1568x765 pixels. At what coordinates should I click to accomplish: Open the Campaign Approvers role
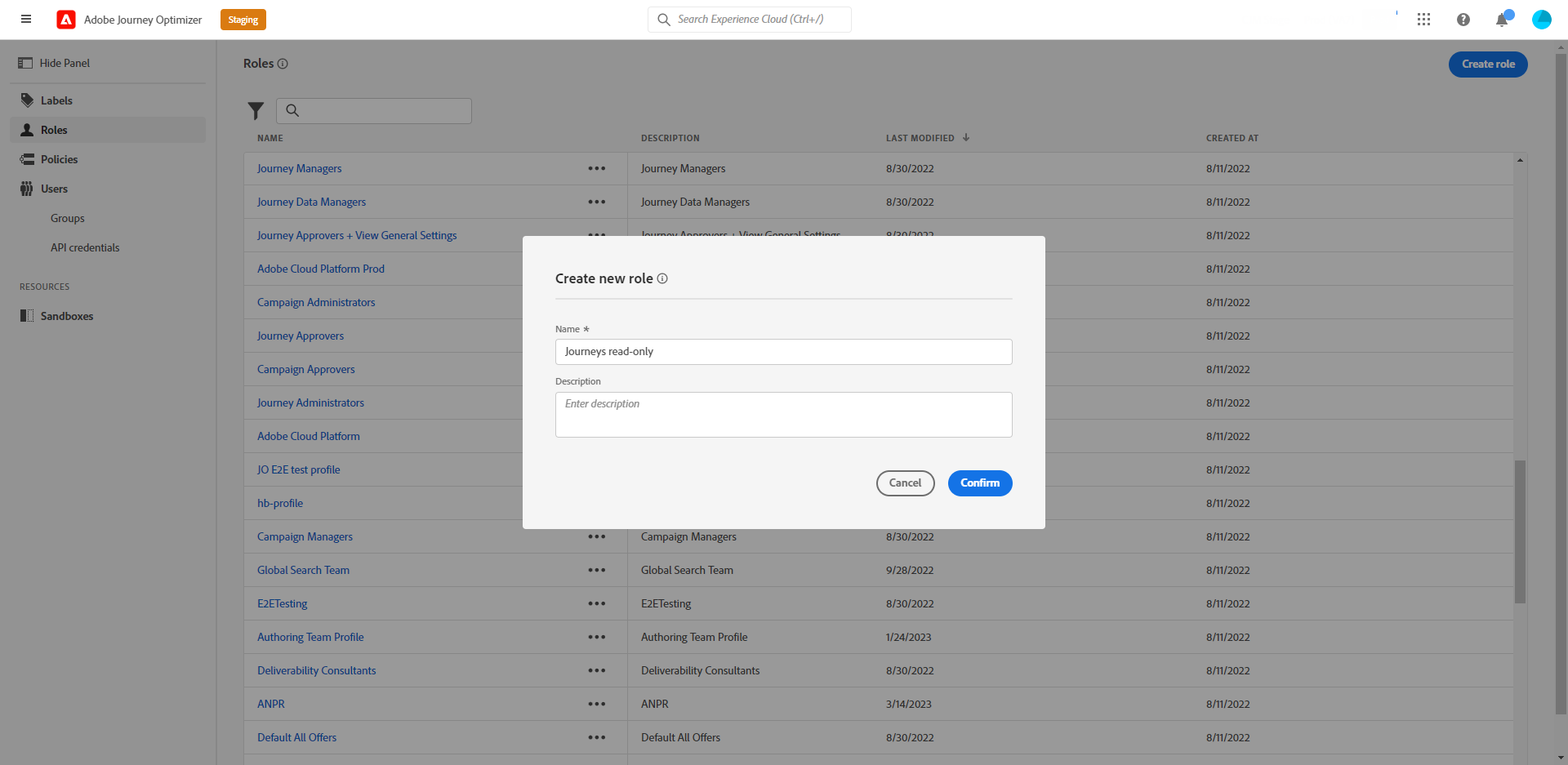[x=306, y=370]
